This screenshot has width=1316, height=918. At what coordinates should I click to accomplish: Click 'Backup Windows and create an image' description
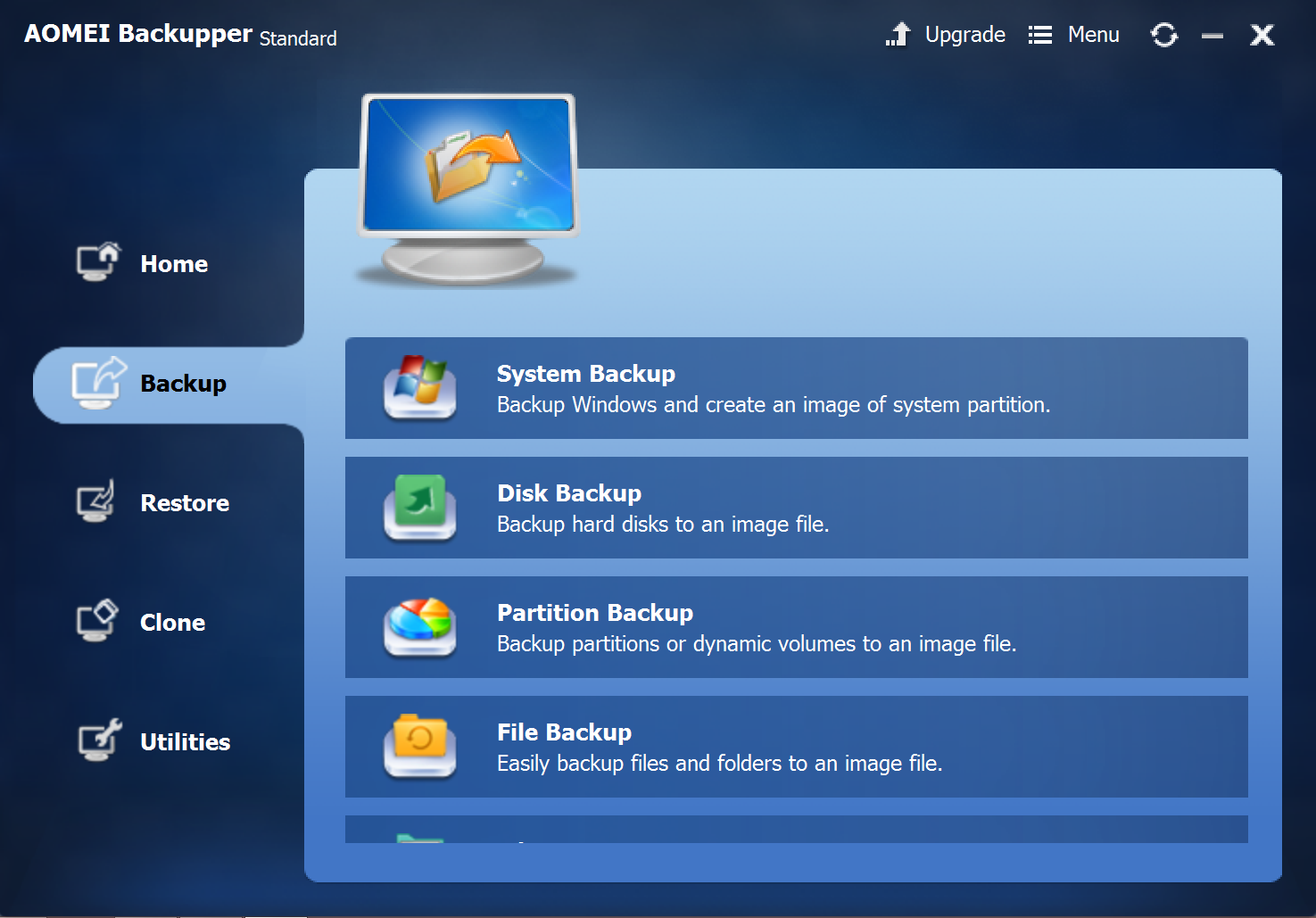coord(774,405)
